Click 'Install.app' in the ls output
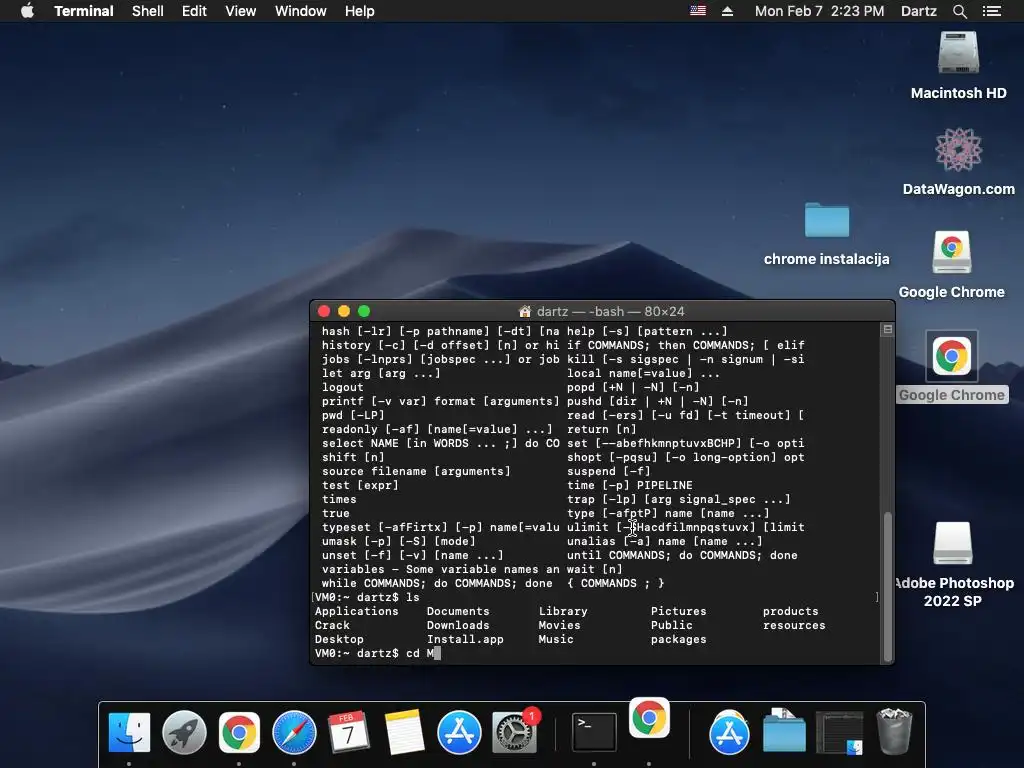 (x=465, y=639)
